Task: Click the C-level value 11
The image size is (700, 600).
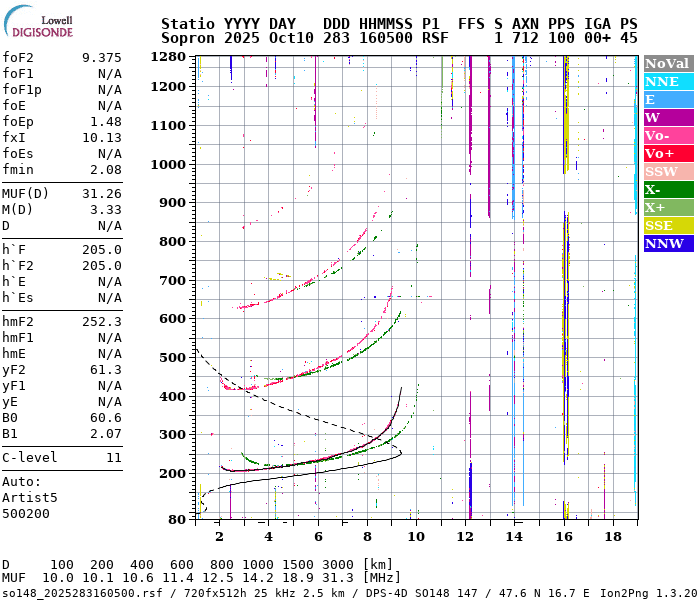Action: click(x=113, y=457)
